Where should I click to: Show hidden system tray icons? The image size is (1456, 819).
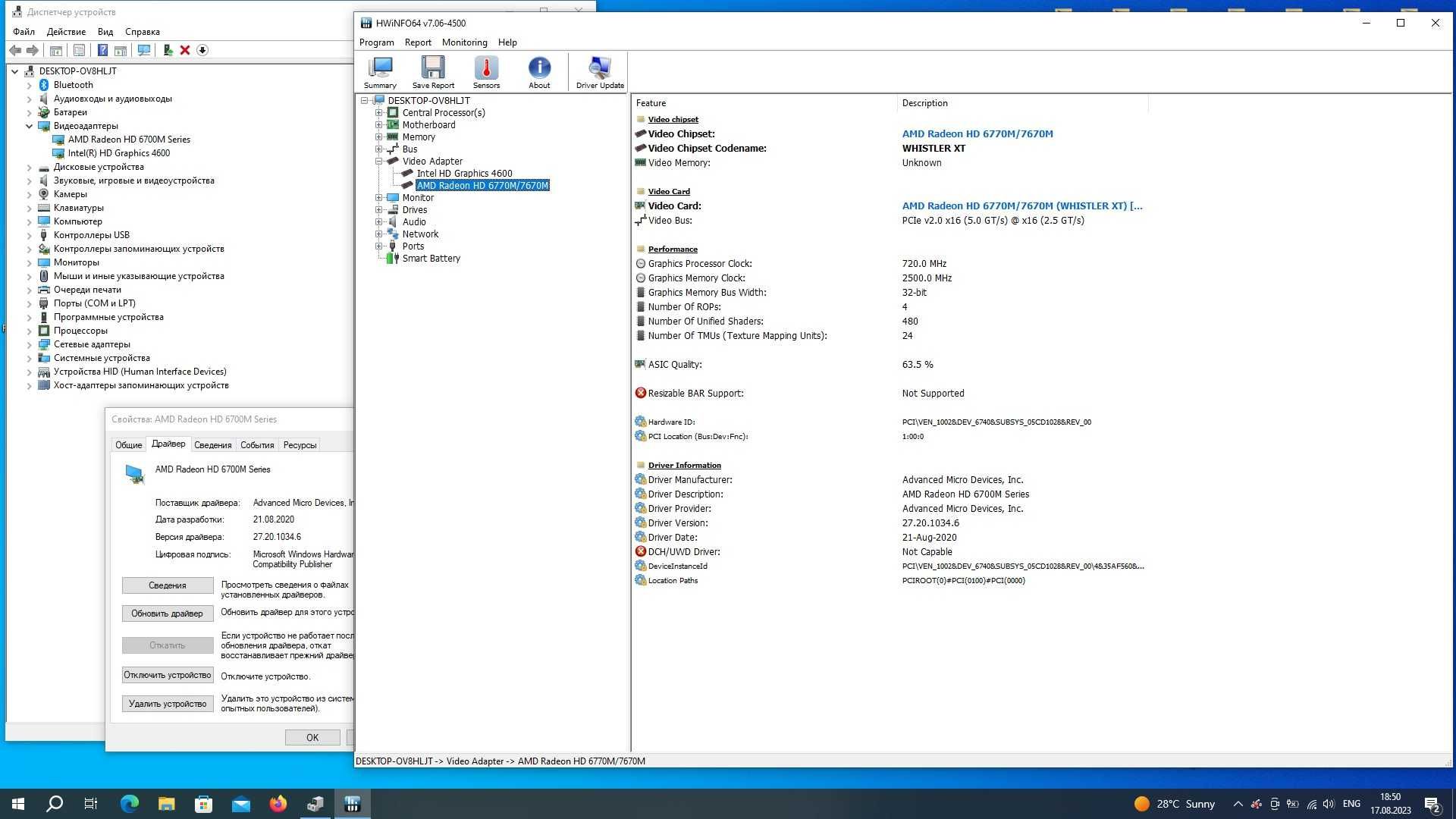(1238, 804)
